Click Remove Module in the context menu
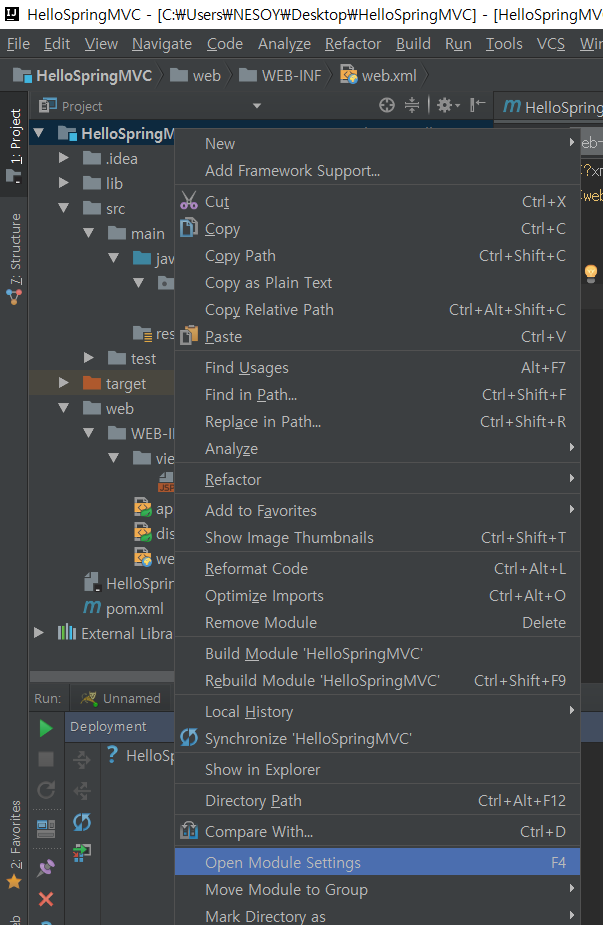Screen dimensions: 603x925 tap(378, 622)
